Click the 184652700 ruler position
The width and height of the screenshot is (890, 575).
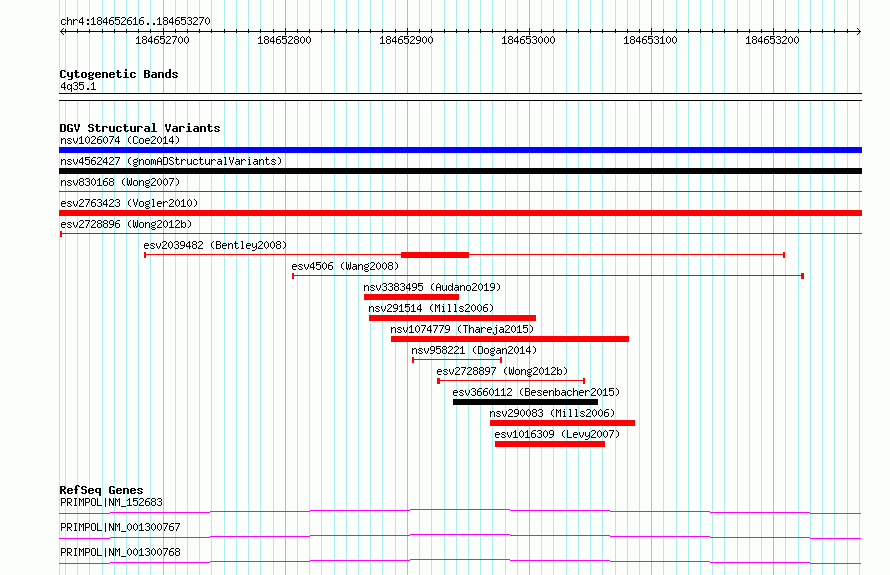coord(162,40)
